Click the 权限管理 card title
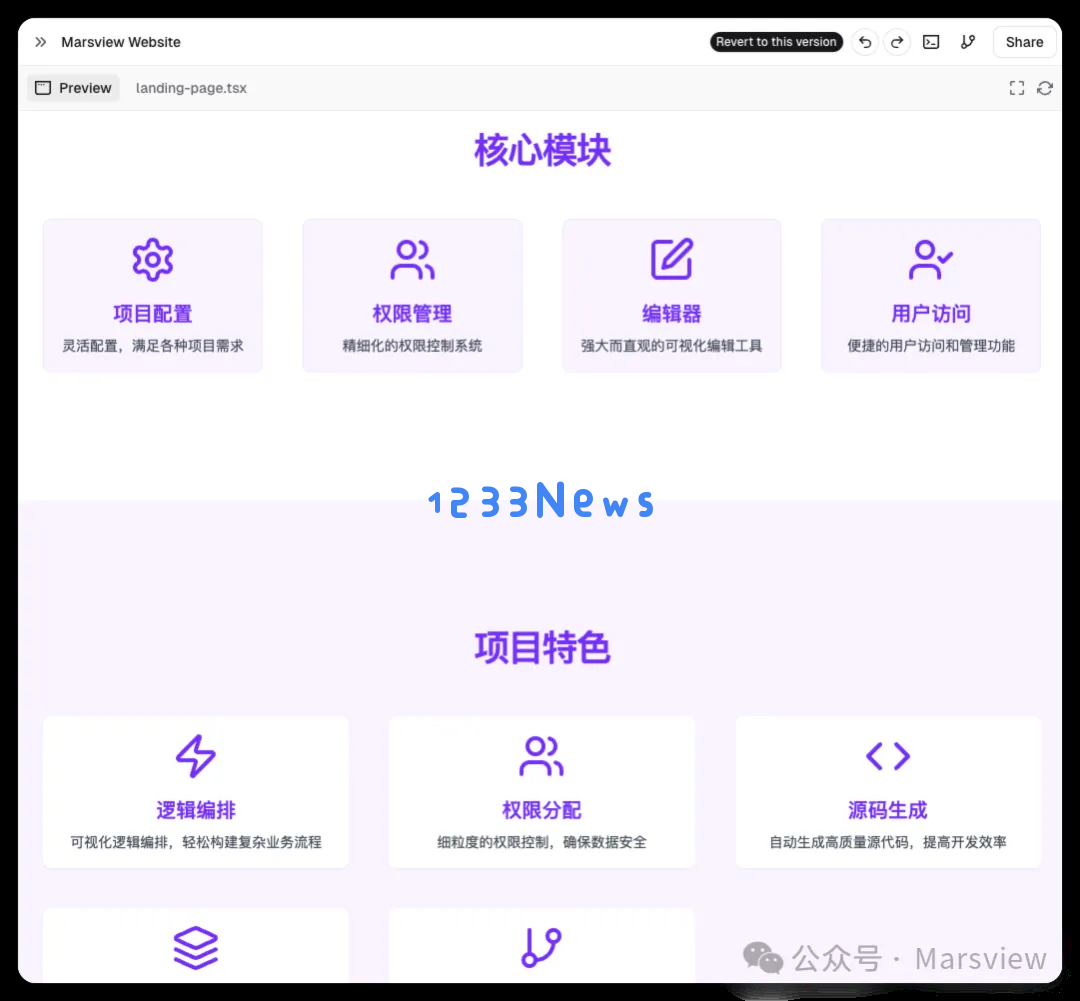The image size is (1080, 1001). (x=412, y=313)
